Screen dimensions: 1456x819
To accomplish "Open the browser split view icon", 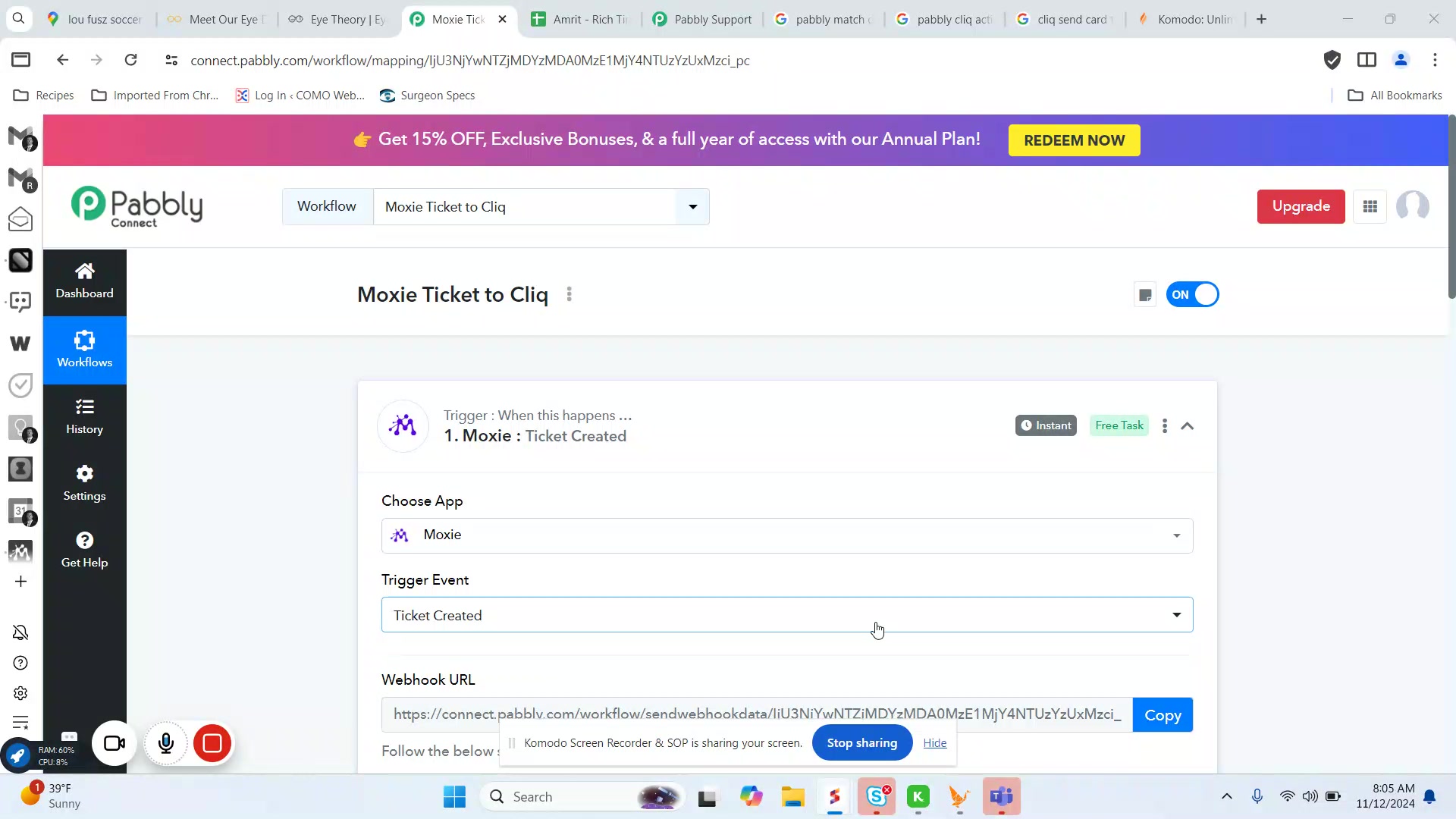I will [x=1367, y=60].
